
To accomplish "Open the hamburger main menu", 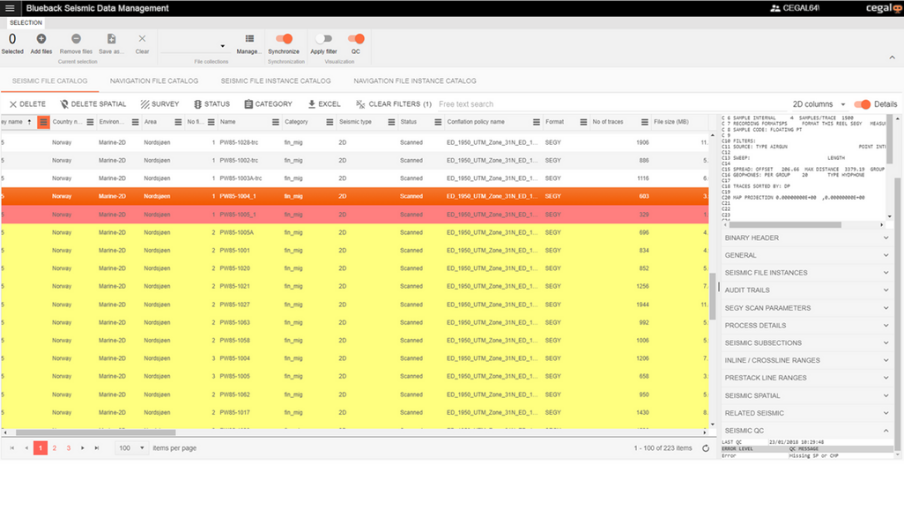I will pos(10,8).
